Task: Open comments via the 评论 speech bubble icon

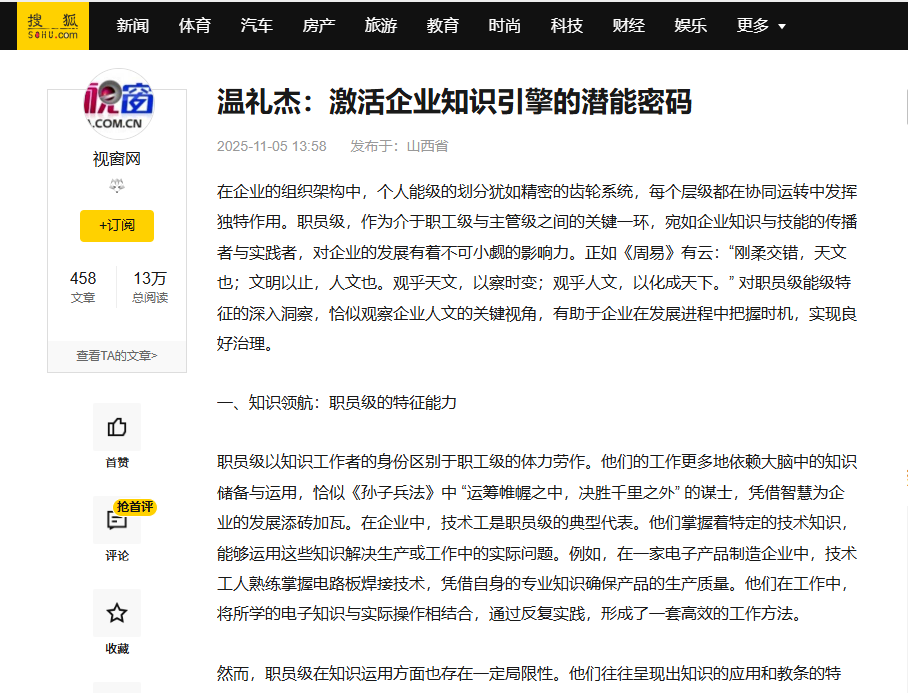Action: click(117, 519)
